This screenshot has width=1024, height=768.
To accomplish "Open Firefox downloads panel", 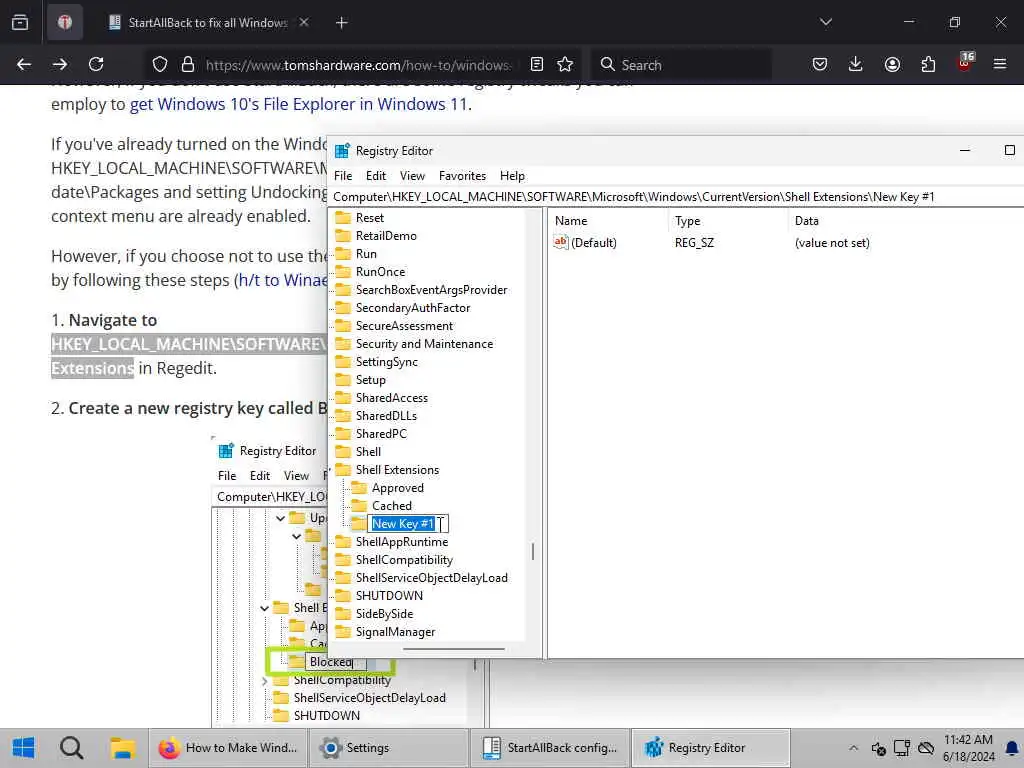I will coord(856,64).
